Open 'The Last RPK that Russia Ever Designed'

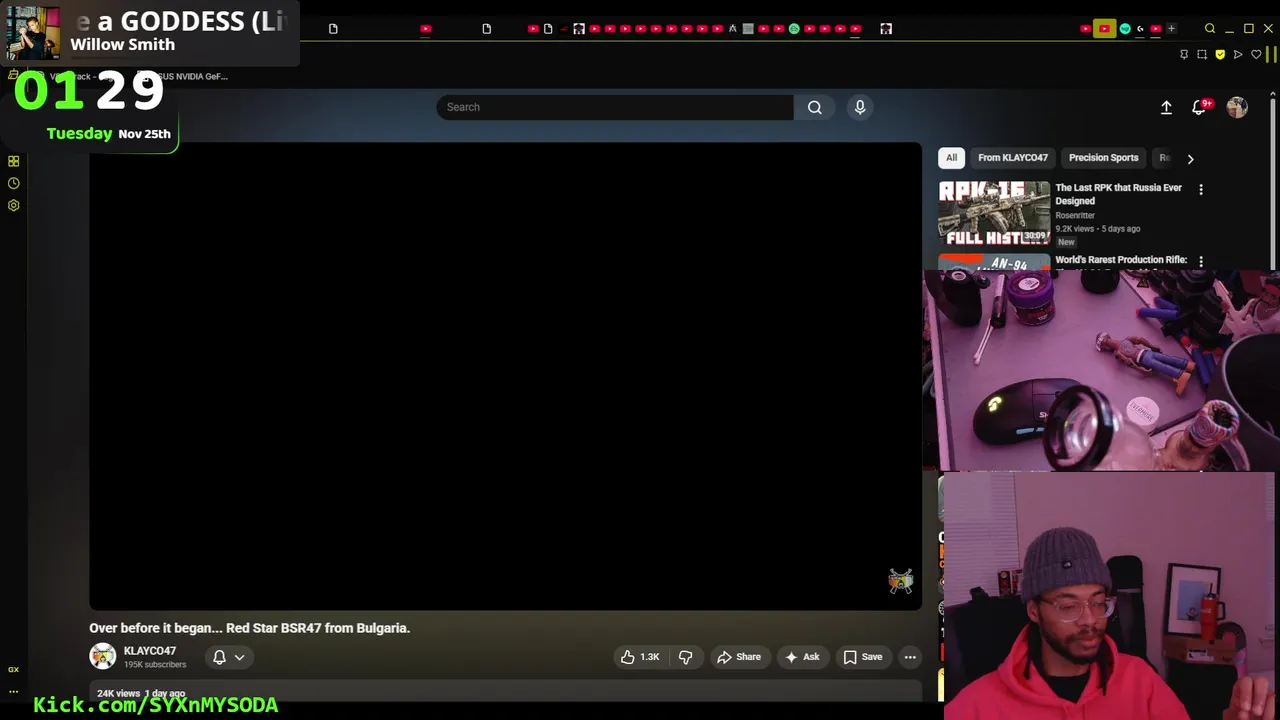(x=1118, y=194)
